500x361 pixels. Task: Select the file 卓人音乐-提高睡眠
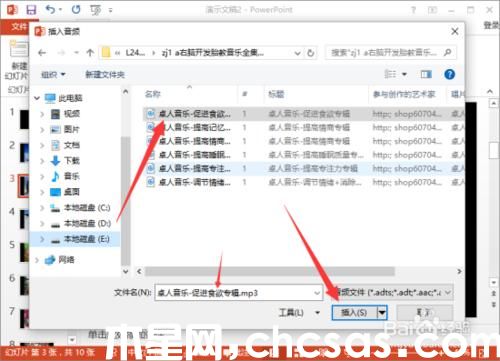[x=195, y=155]
